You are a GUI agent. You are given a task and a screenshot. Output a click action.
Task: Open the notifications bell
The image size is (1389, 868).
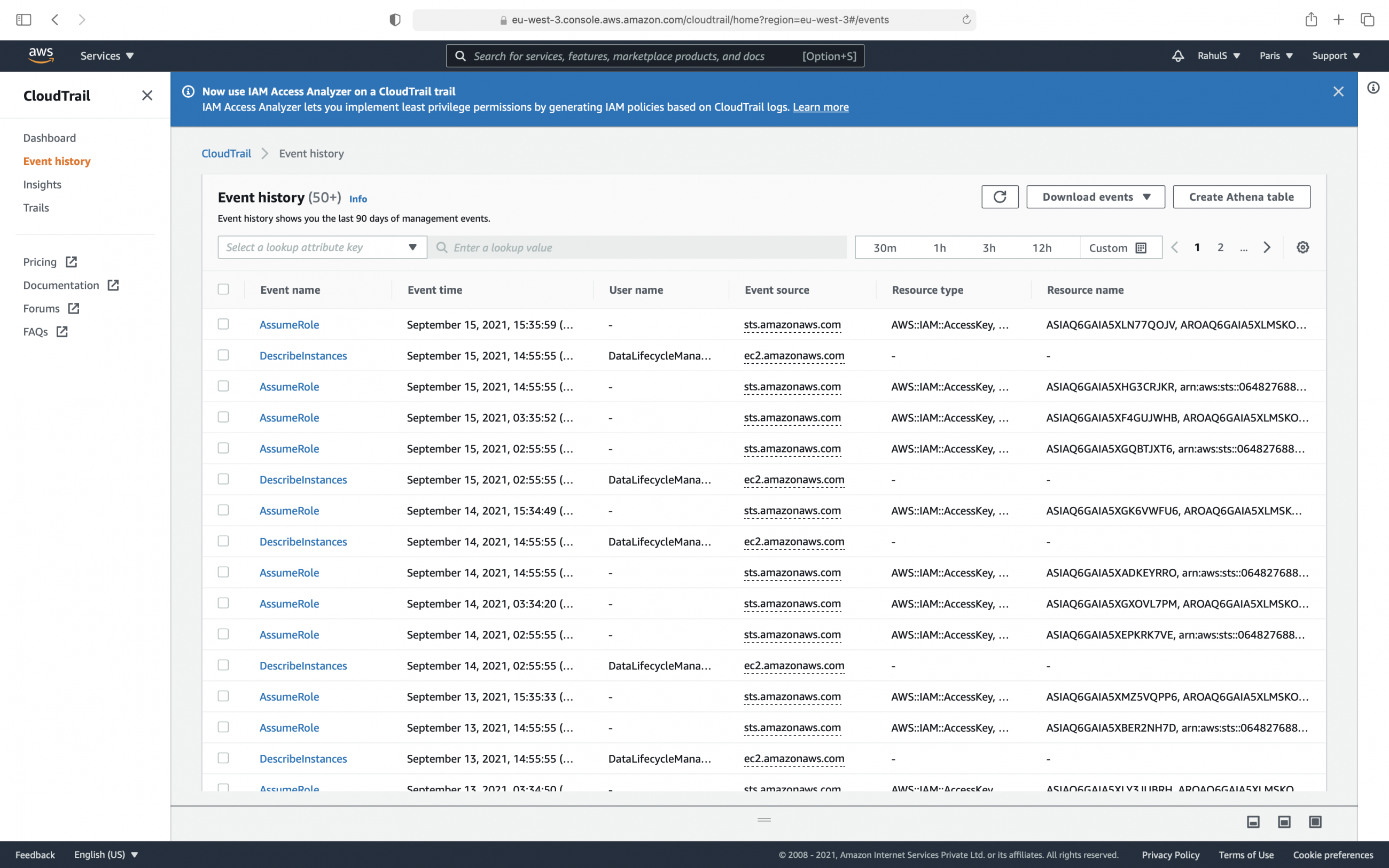1177,56
